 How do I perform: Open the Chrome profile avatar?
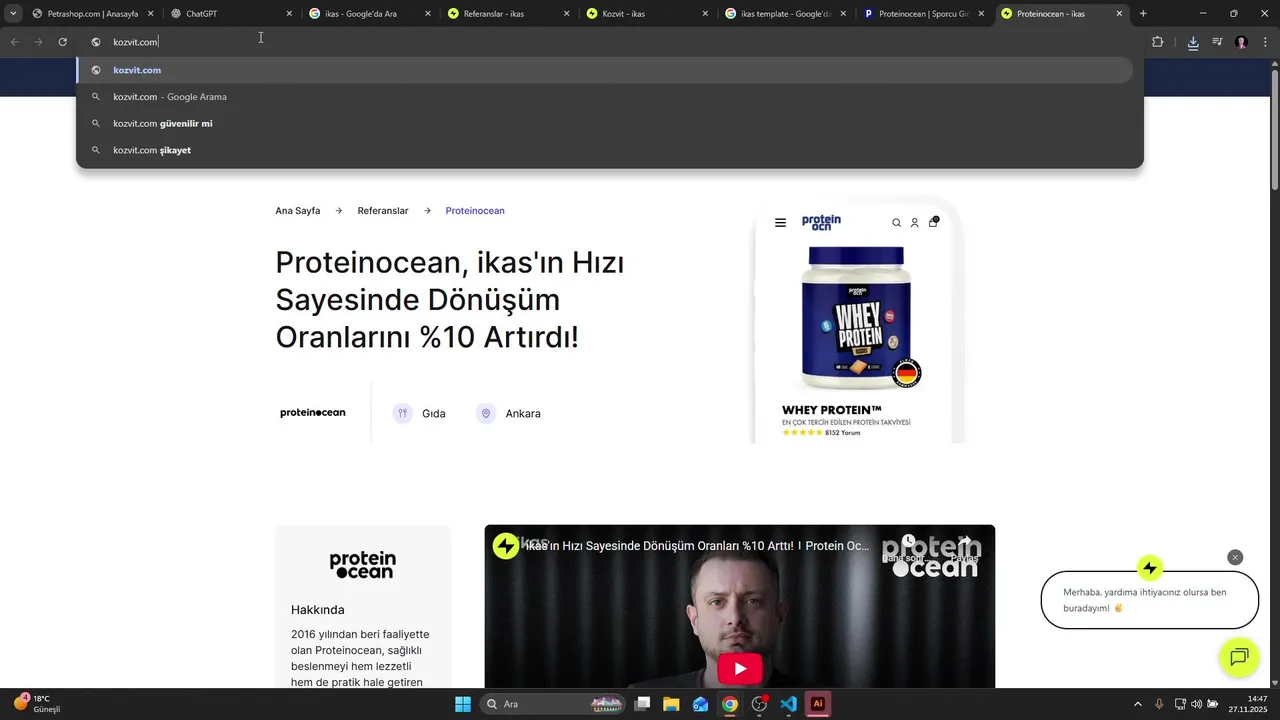[1241, 42]
